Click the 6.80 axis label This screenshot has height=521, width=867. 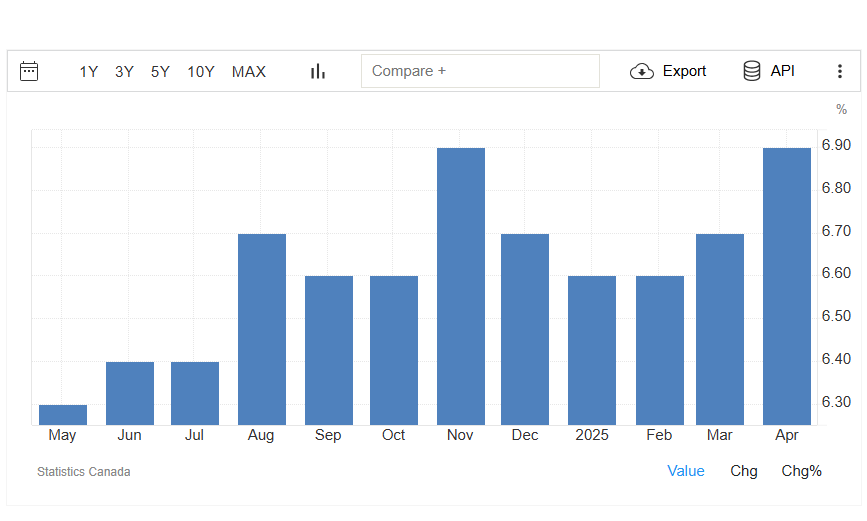pyautogui.click(x=836, y=188)
